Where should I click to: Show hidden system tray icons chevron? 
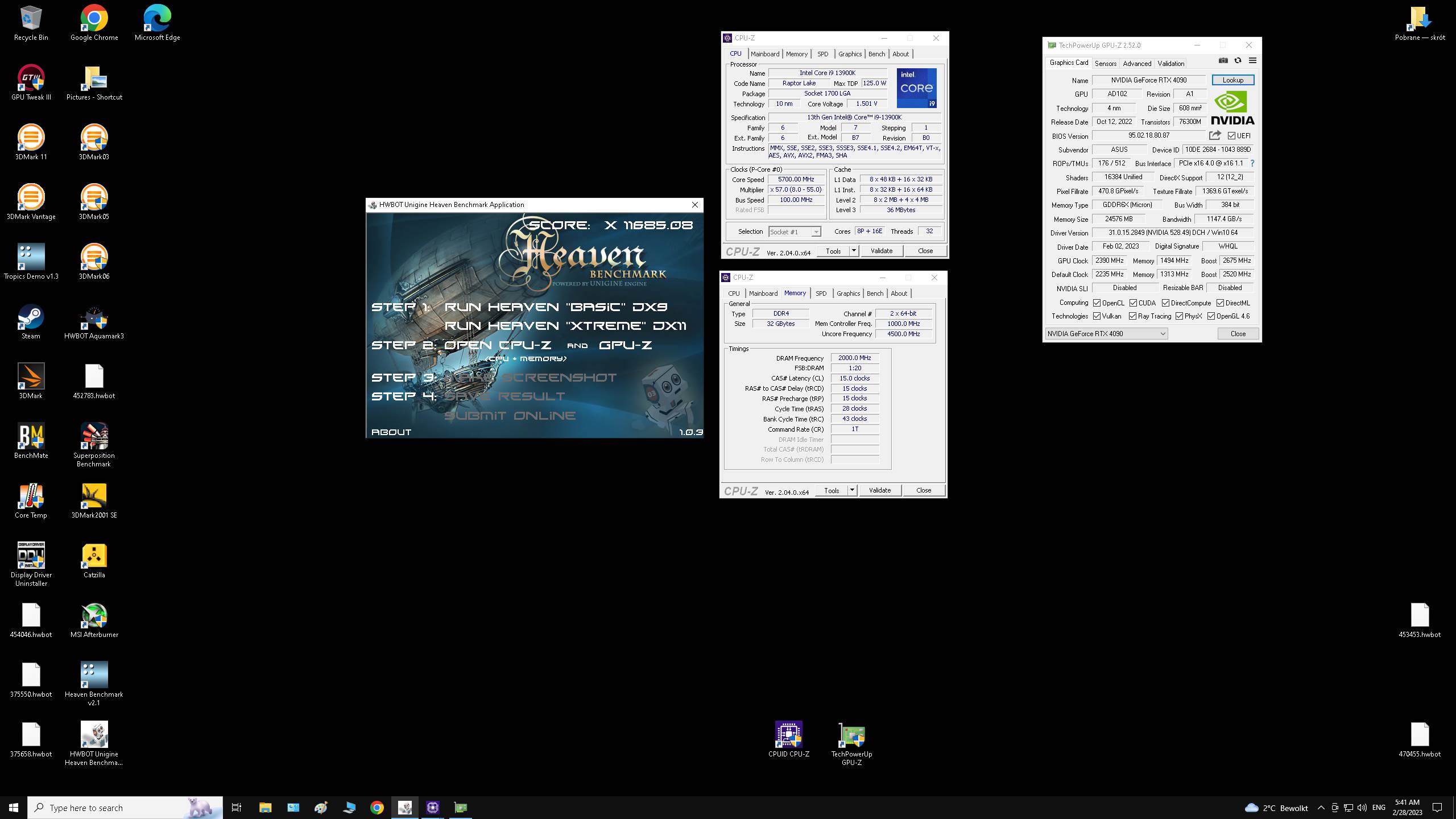(x=1321, y=808)
